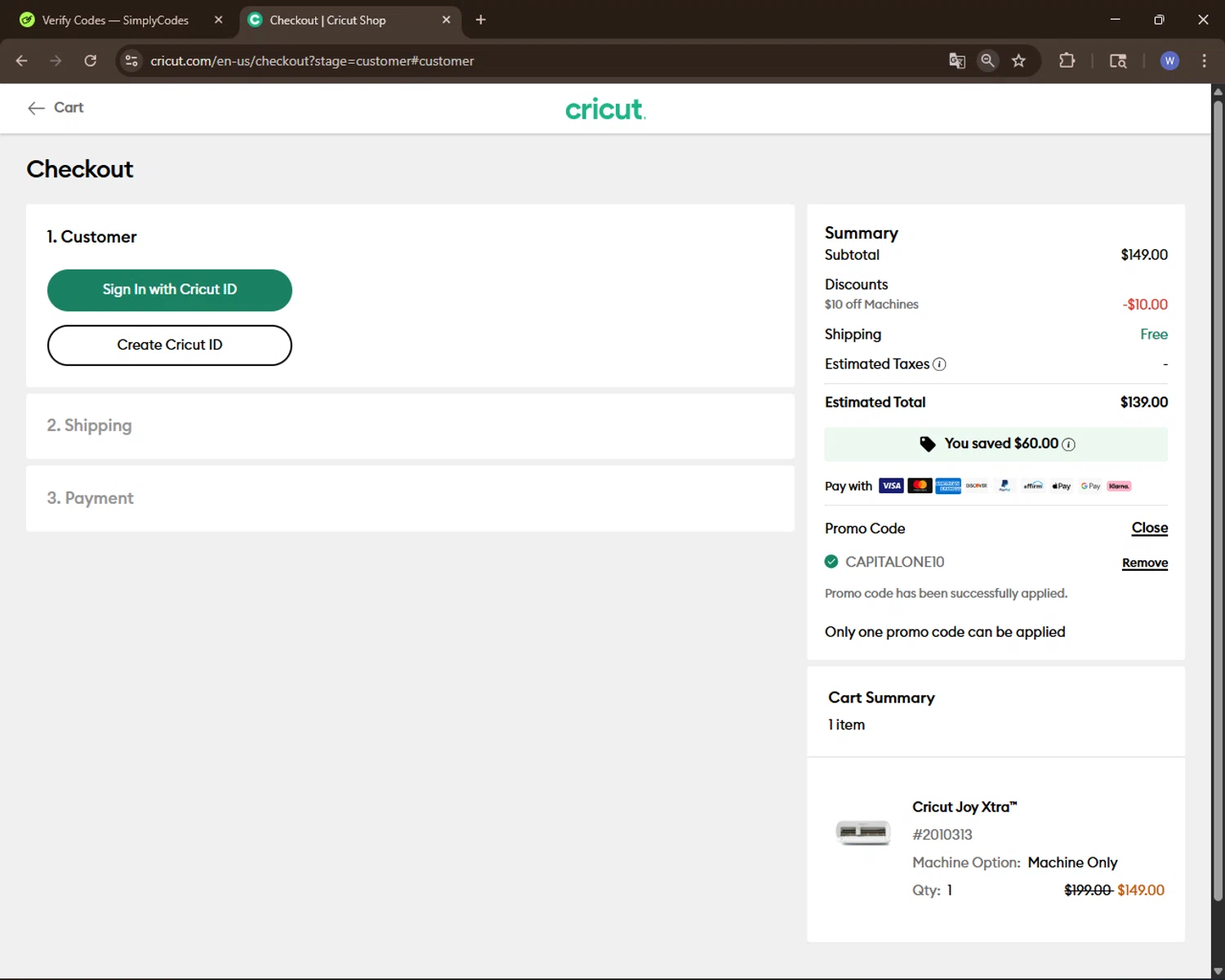Click the scrollbar down arrow
This screenshot has height=980, width=1225.
tap(1218, 971)
